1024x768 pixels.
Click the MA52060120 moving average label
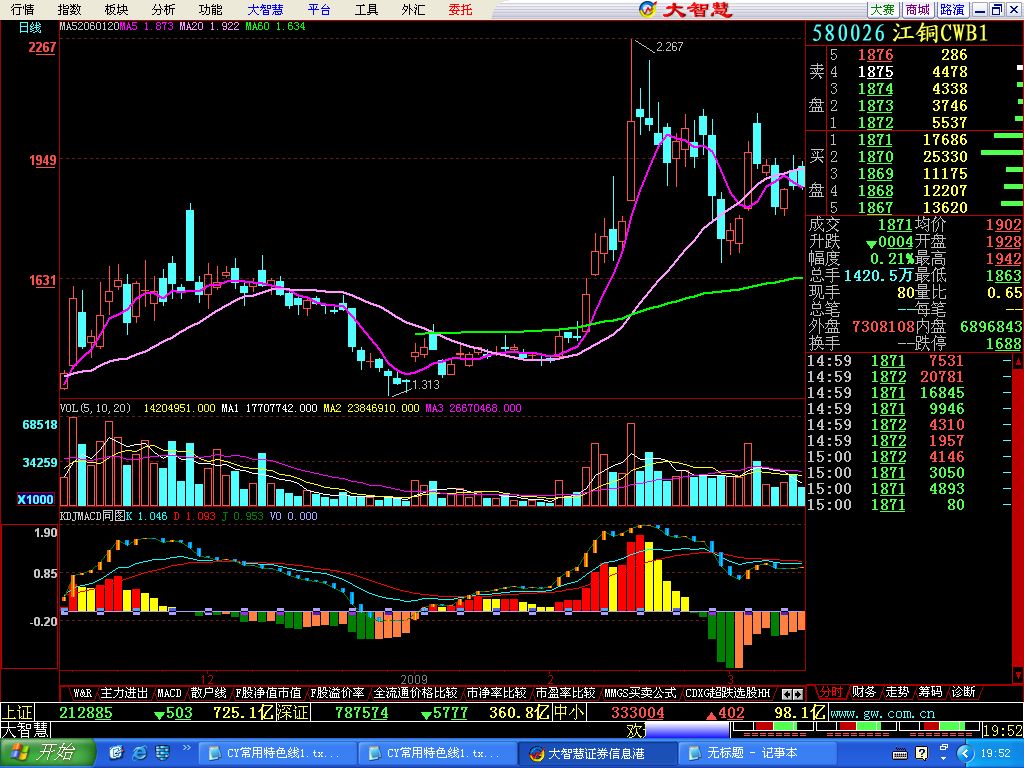89,26
